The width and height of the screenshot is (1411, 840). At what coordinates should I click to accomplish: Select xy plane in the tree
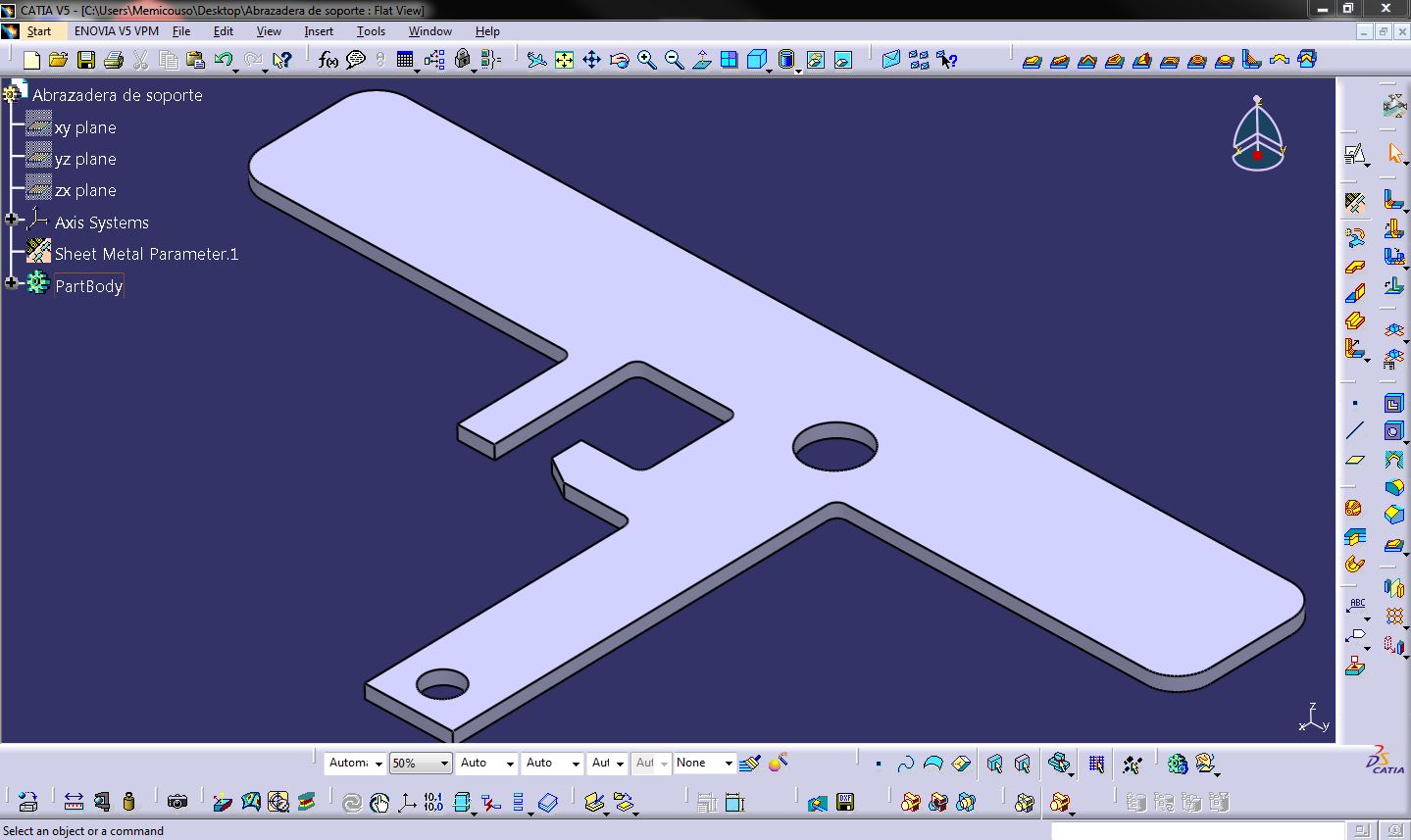(85, 127)
